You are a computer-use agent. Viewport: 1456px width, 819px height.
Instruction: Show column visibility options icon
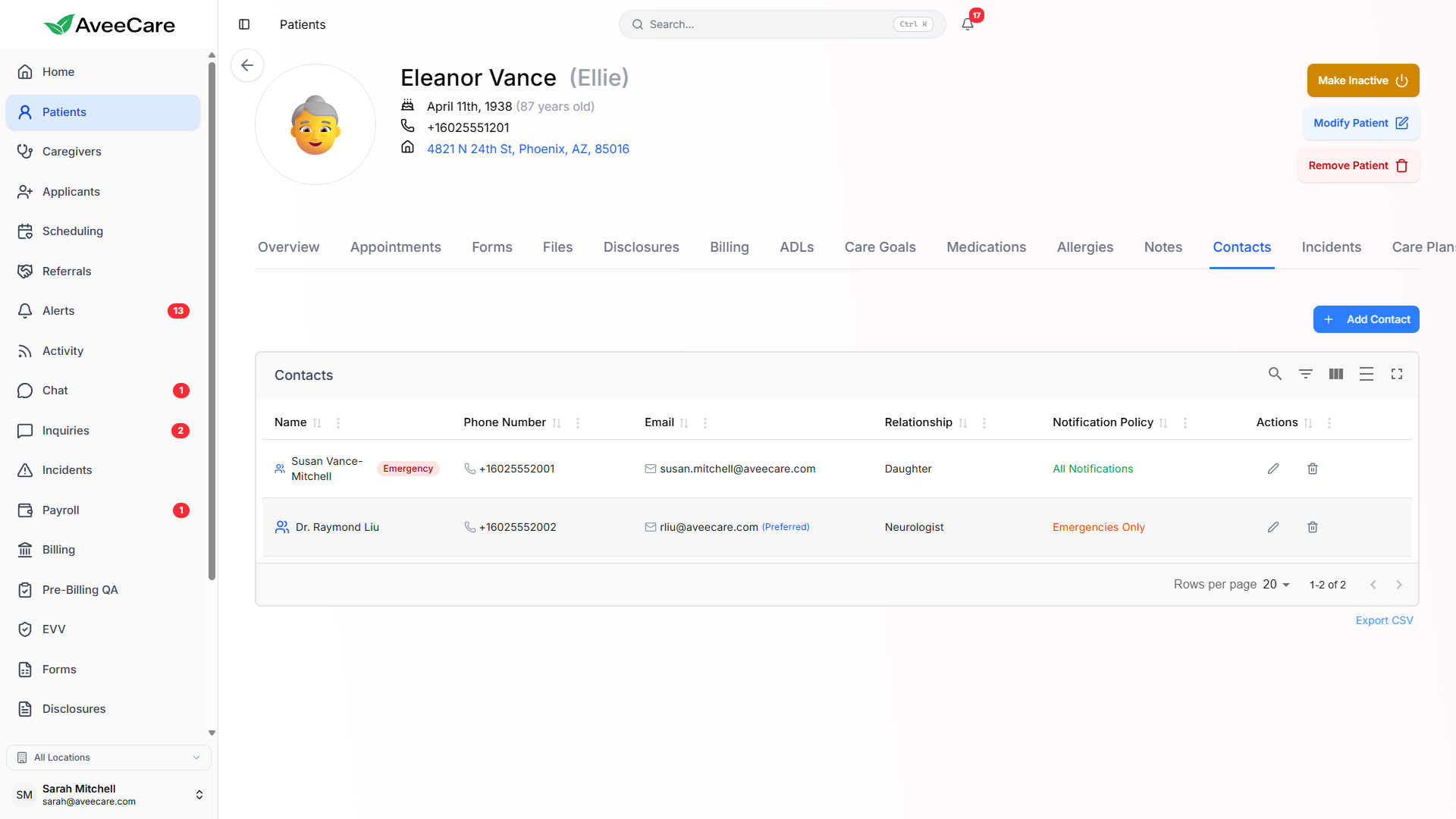[x=1335, y=374]
